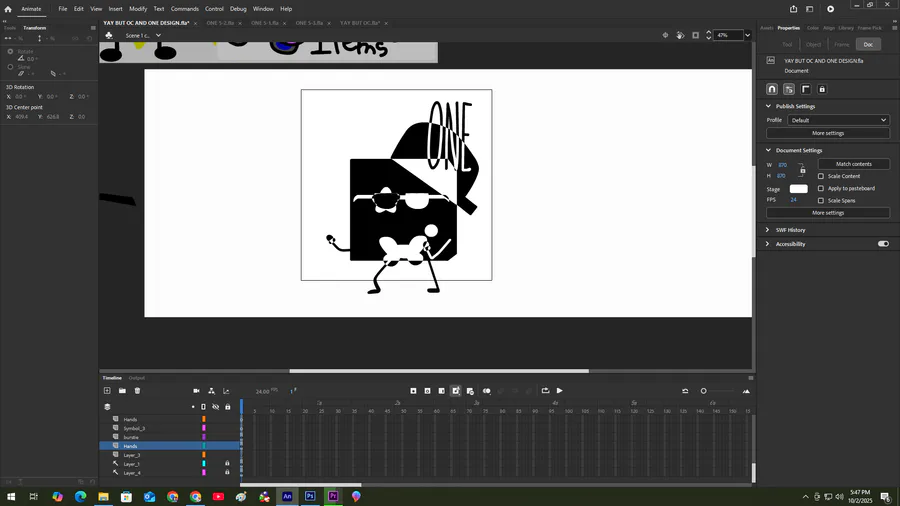Open the workspace switcher icon at the top right
Screen dimensions: 900x506
810,9
